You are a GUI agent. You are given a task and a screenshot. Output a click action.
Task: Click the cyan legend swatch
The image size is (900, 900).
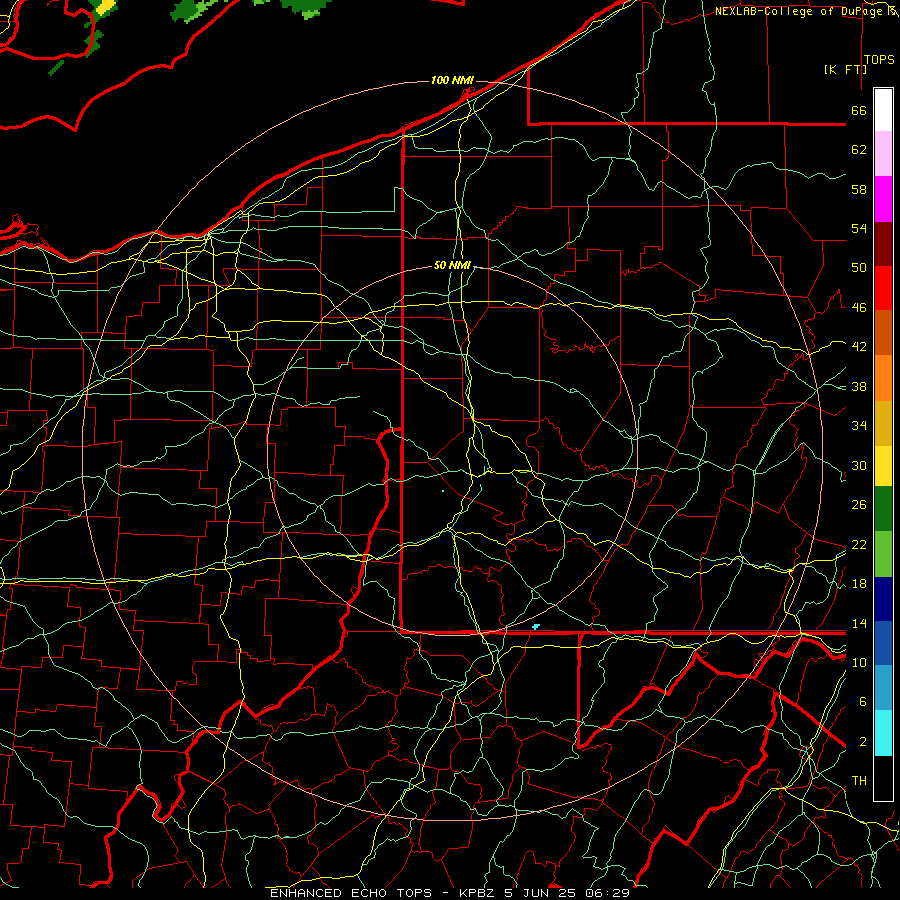click(883, 733)
